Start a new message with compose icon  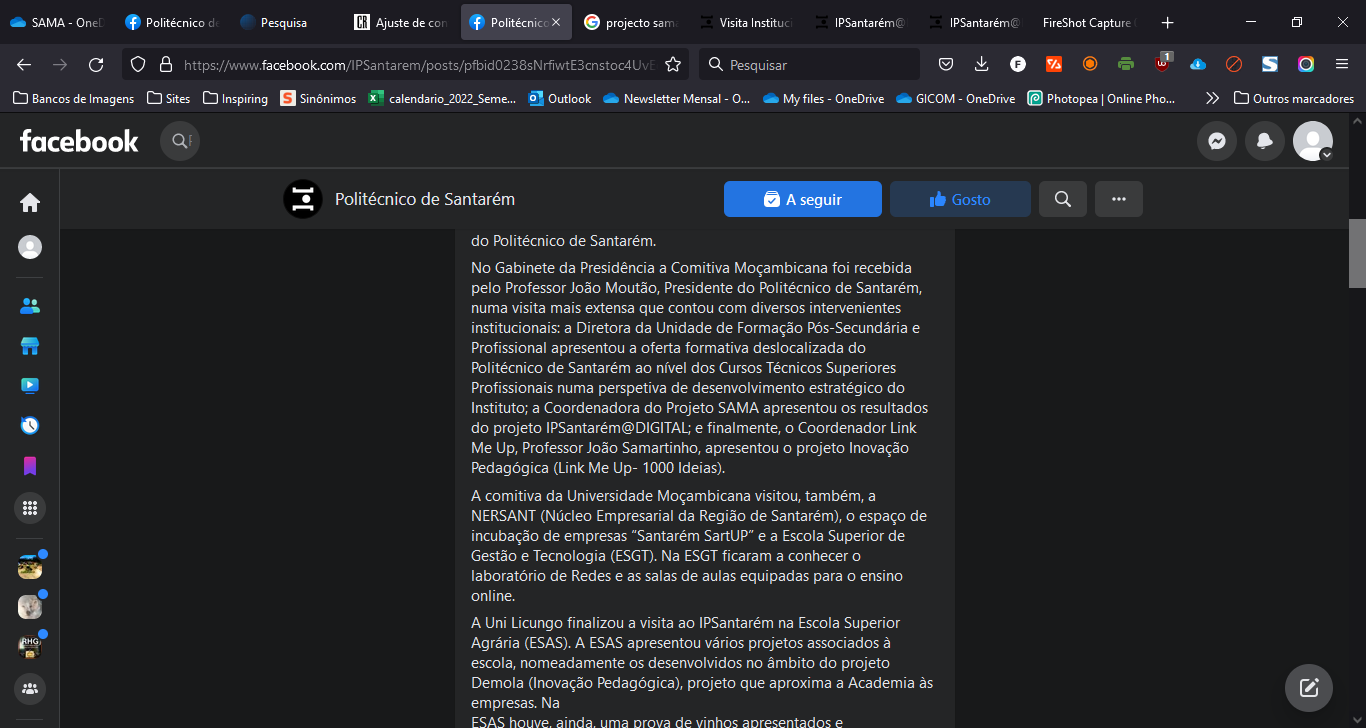tap(1309, 688)
